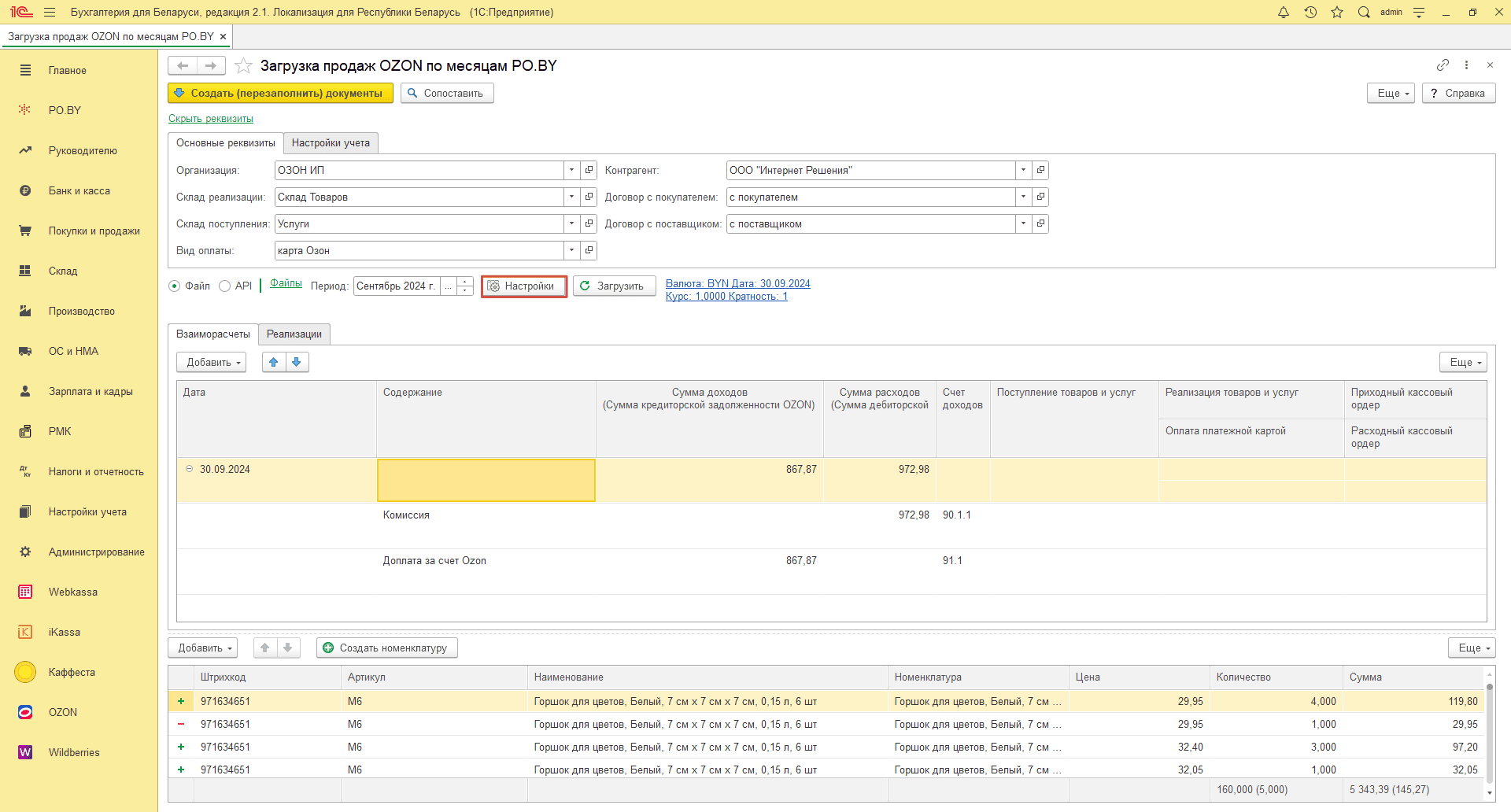Open the Файлы link

(286, 283)
